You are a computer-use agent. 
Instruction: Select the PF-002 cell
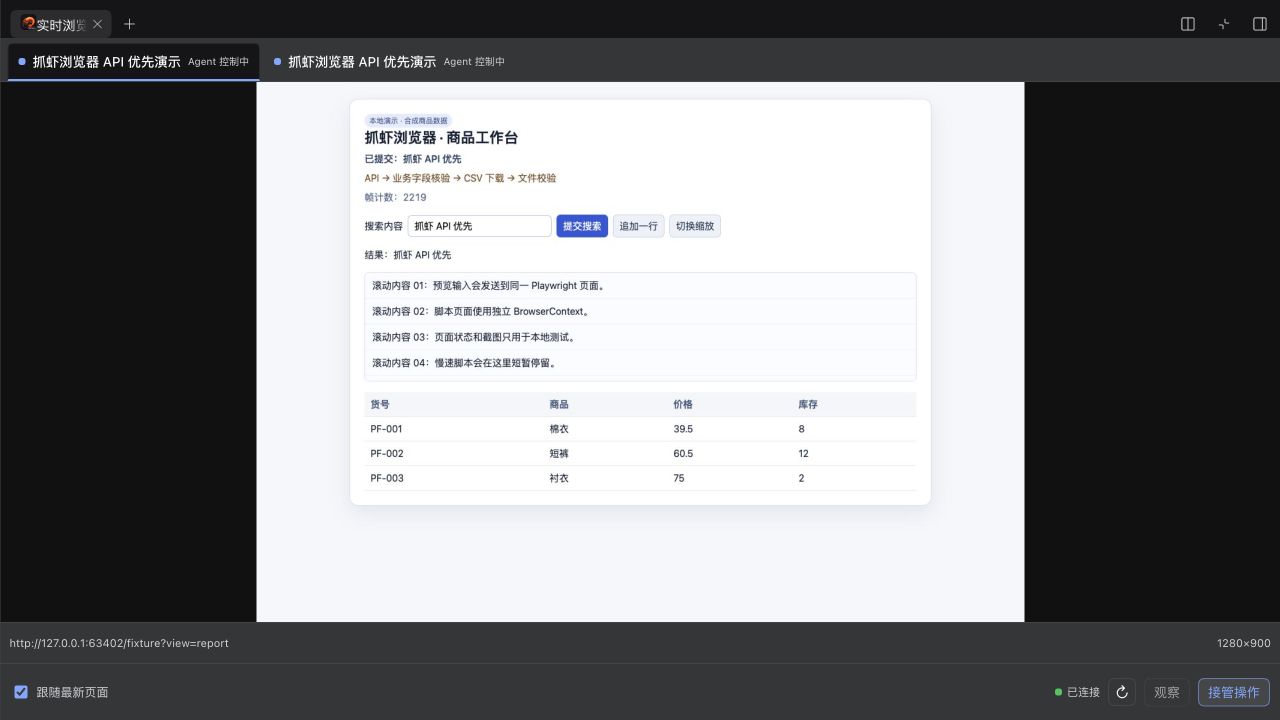coord(387,453)
